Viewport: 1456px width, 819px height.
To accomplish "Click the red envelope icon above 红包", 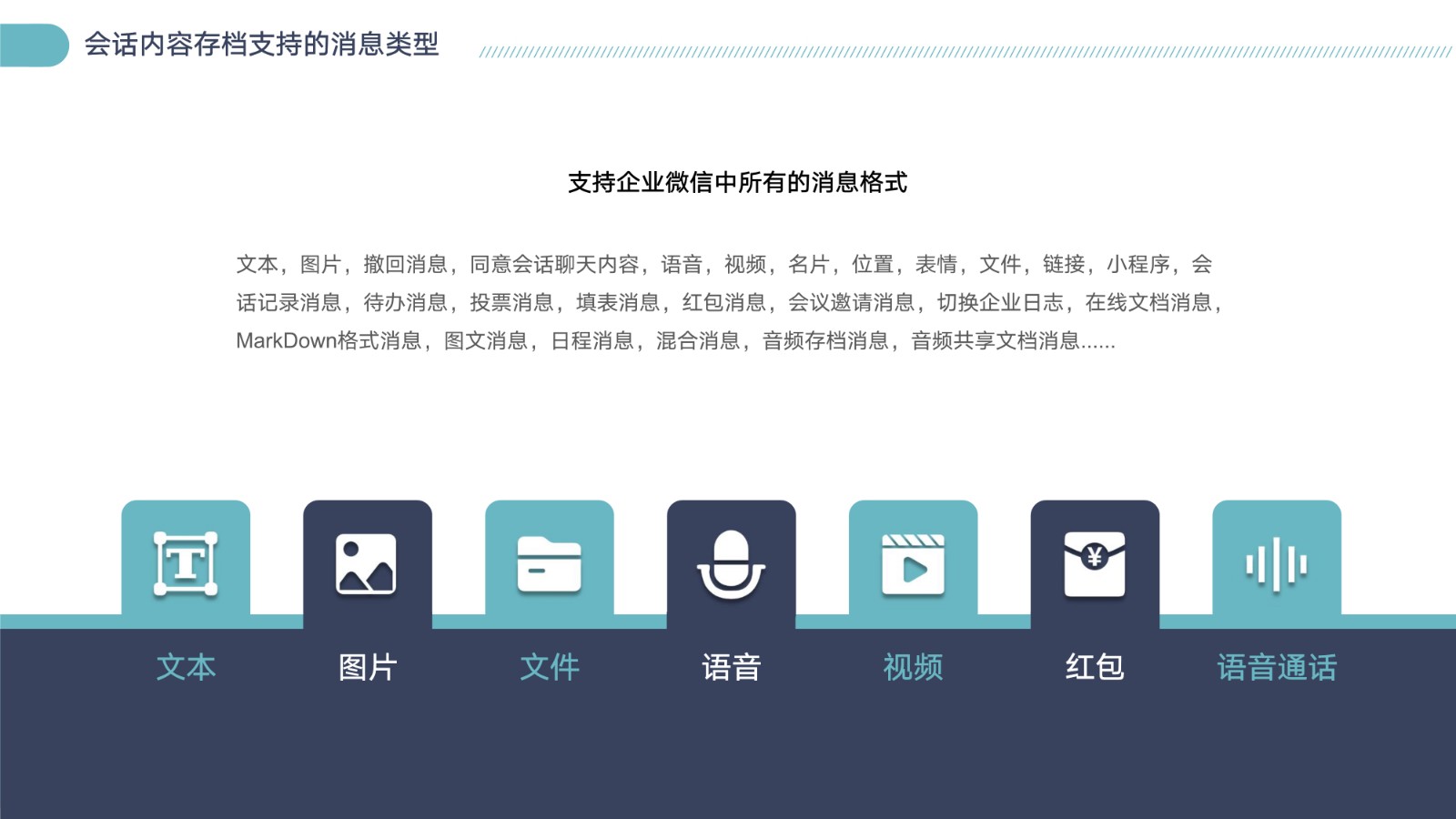I will pyautogui.click(x=1095, y=565).
